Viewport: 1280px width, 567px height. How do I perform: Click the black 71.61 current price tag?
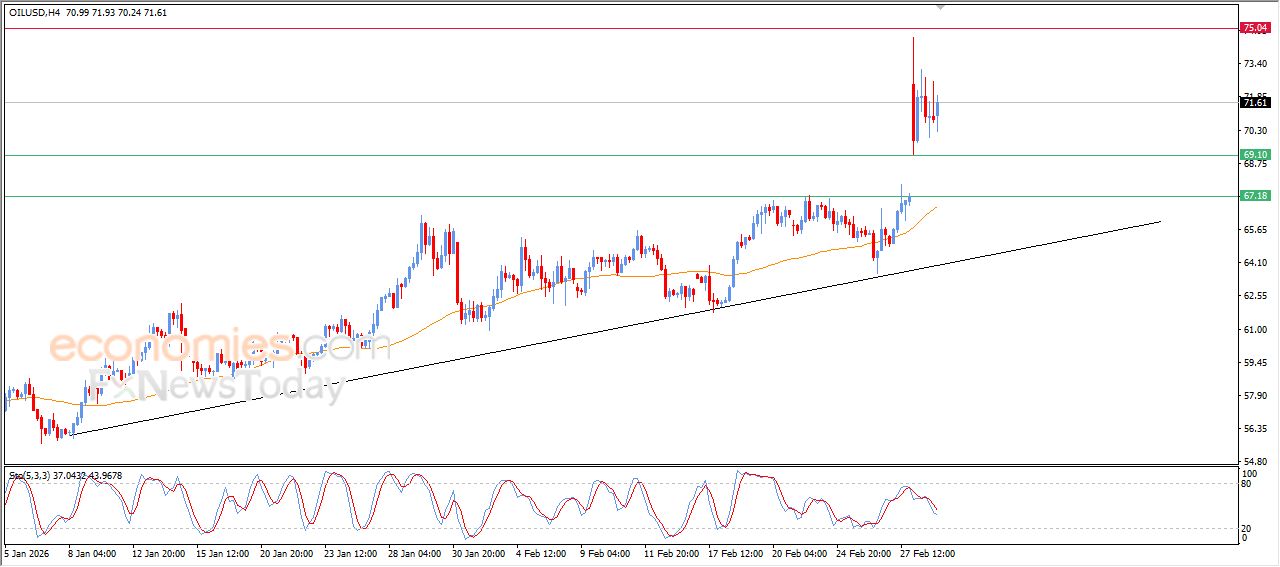(x=1254, y=102)
